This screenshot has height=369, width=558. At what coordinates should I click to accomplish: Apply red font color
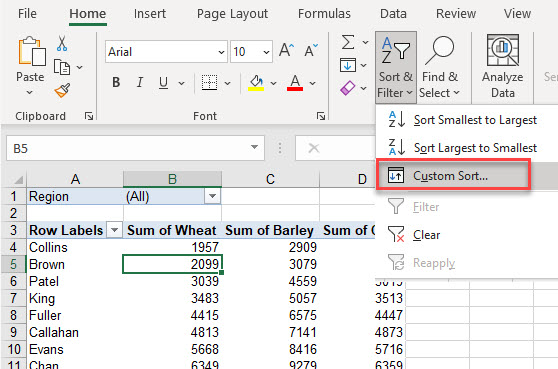[295, 83]
